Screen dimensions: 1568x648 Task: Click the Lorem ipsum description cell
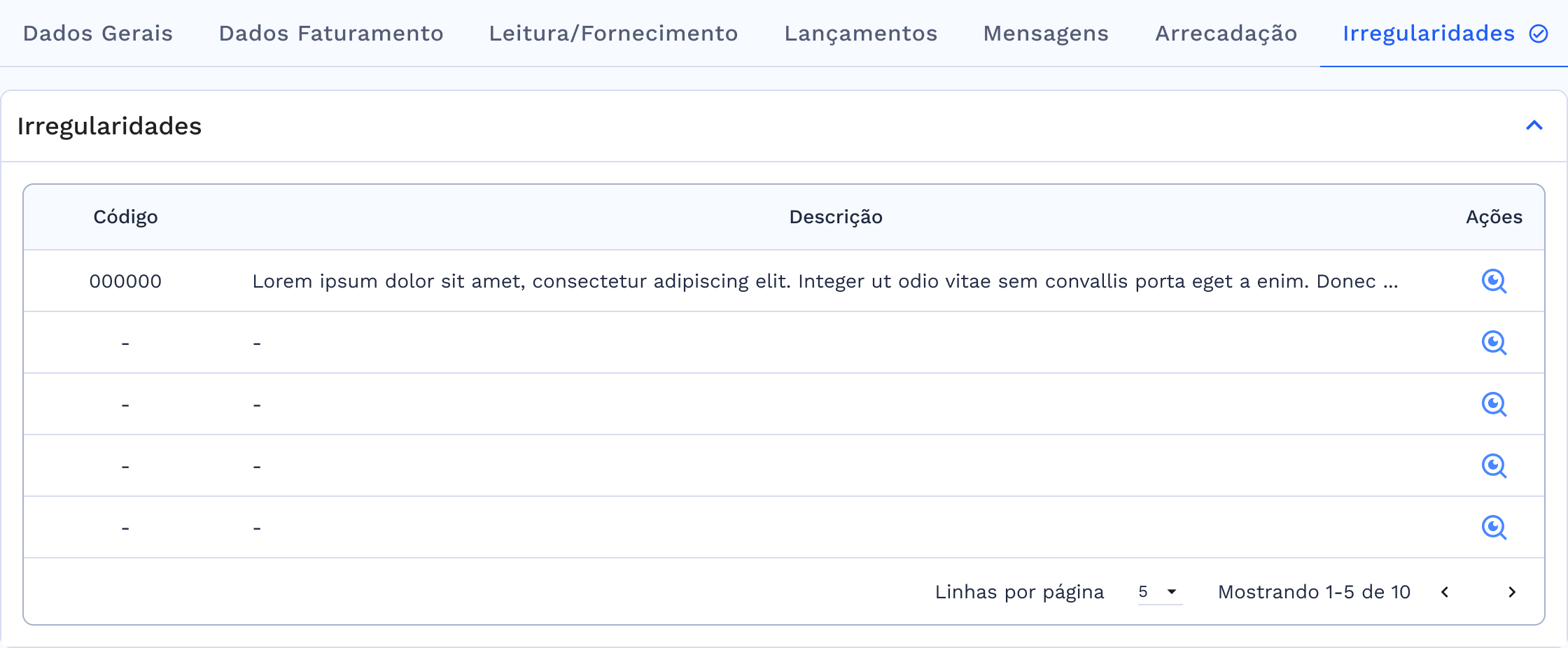[x=825, y=281]
